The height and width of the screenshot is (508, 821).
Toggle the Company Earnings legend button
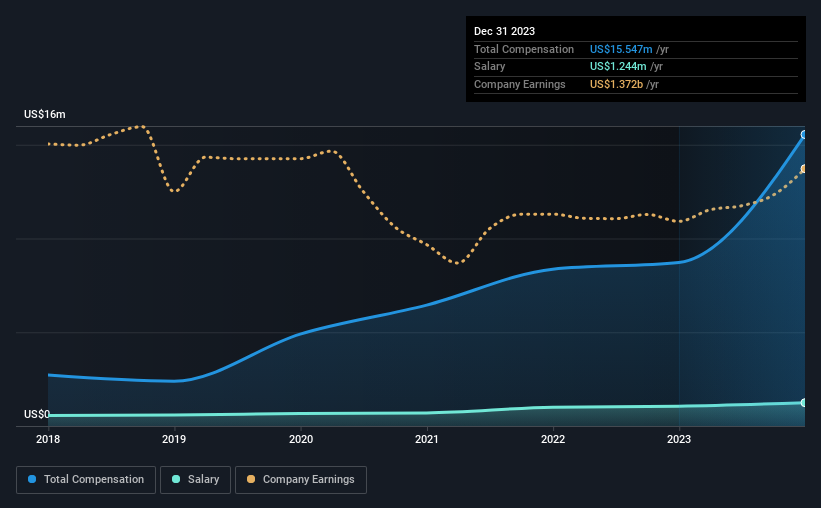[x=301, y=480]
